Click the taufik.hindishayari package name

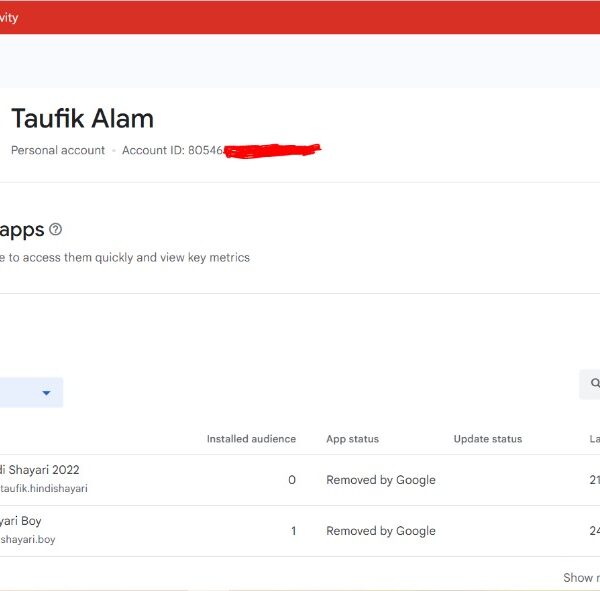[44, 489]
